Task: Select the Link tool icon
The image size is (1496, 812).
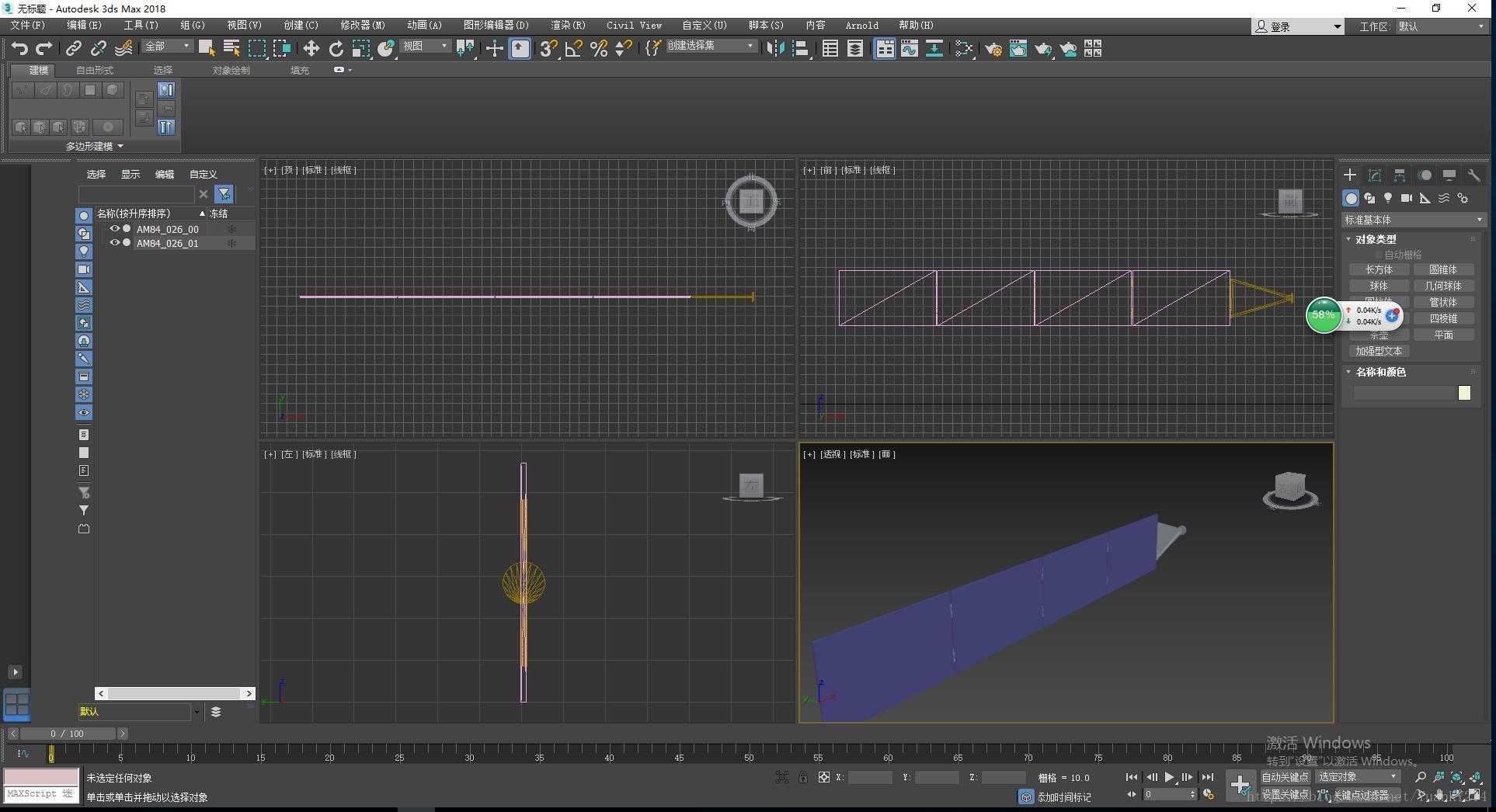Action: coord(73,48)
